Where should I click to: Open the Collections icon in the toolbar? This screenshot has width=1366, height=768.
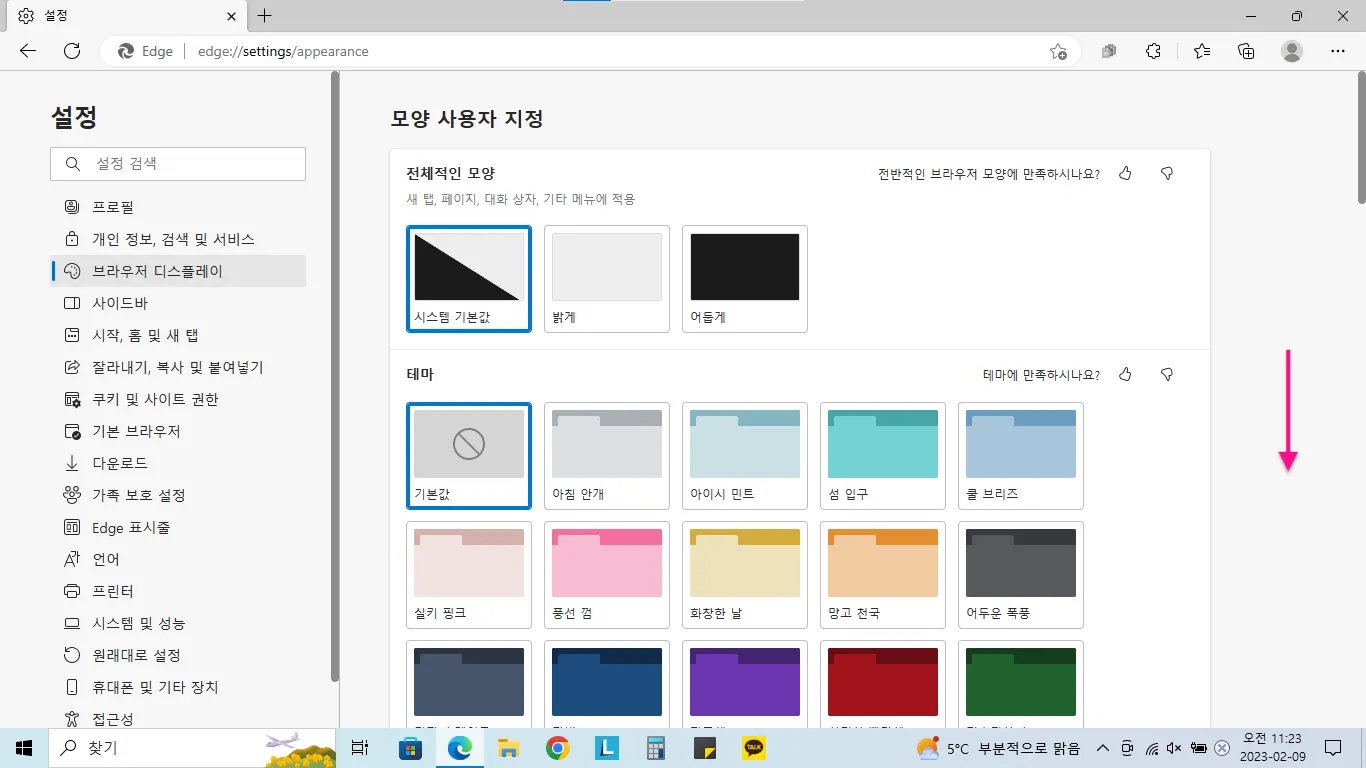tap(1246, 51)
